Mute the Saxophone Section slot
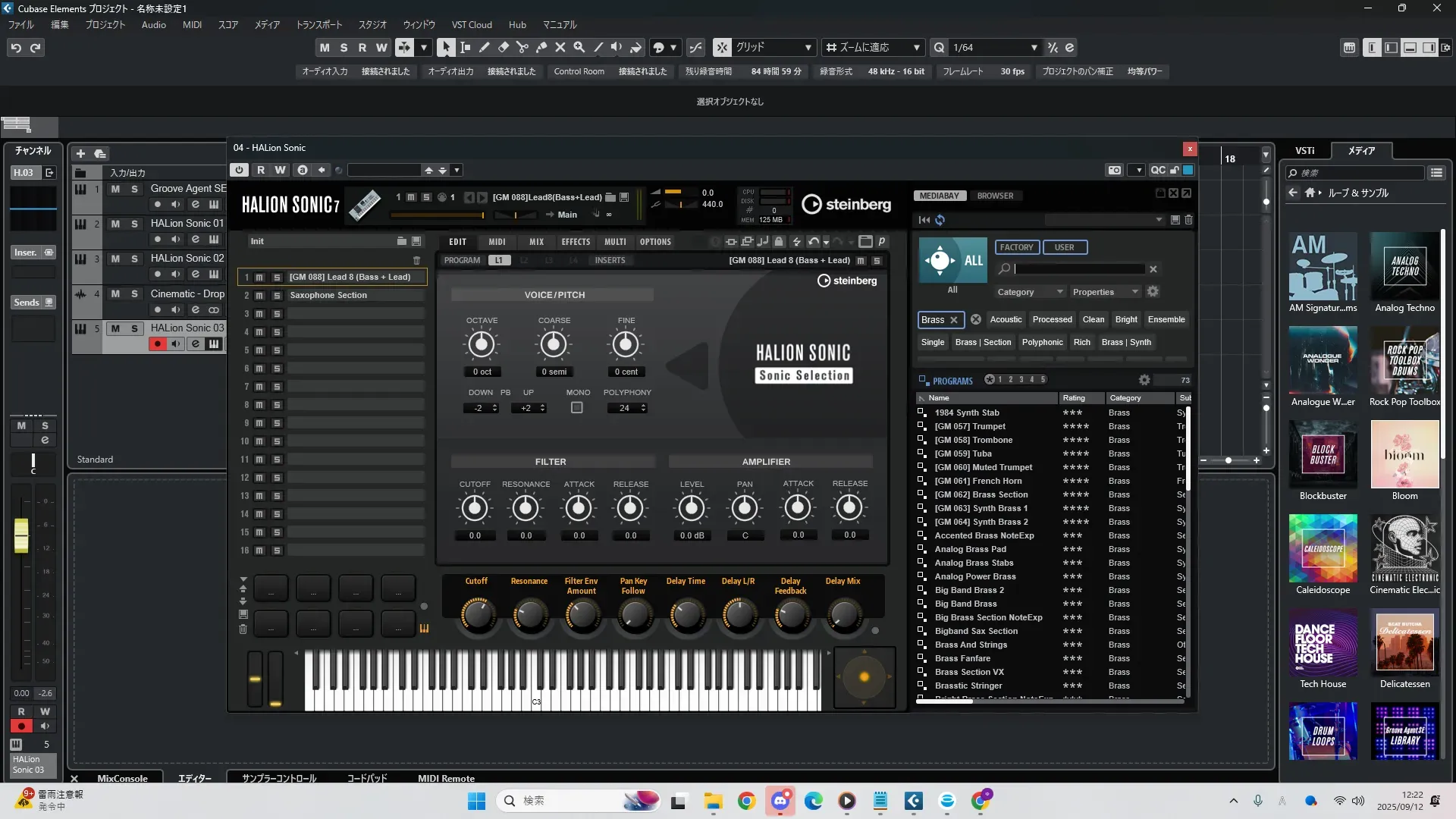Image resolution: width=1456 pixels, height=819 pixels. [x=259, y=296]
